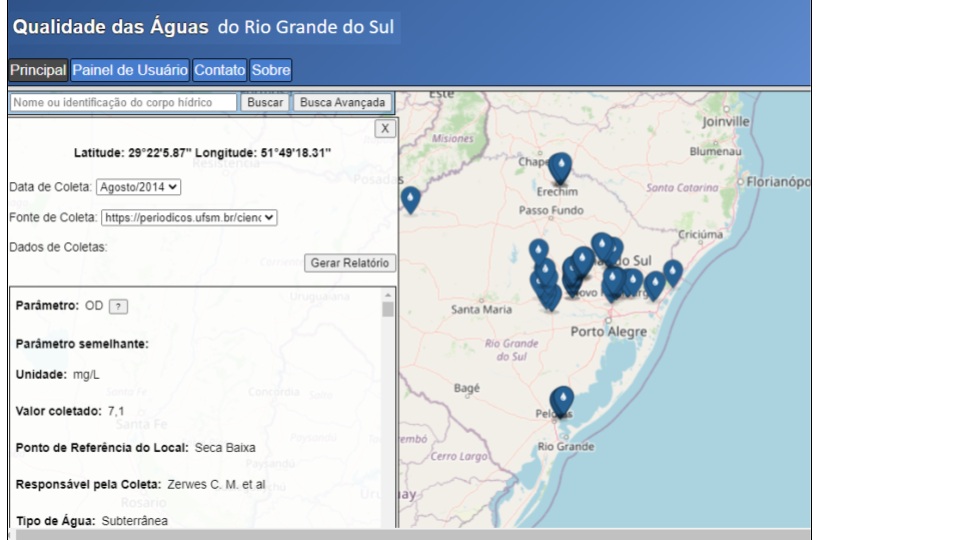960x540 pixels.
Task: Click the Buscar button
Action: click(x=265, y=103)
